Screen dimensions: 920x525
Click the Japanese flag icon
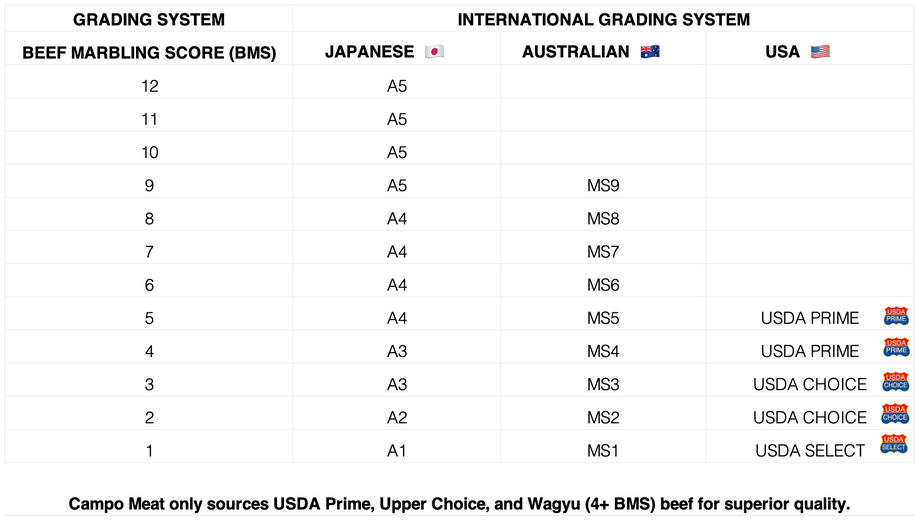click(x=434, y=52)
